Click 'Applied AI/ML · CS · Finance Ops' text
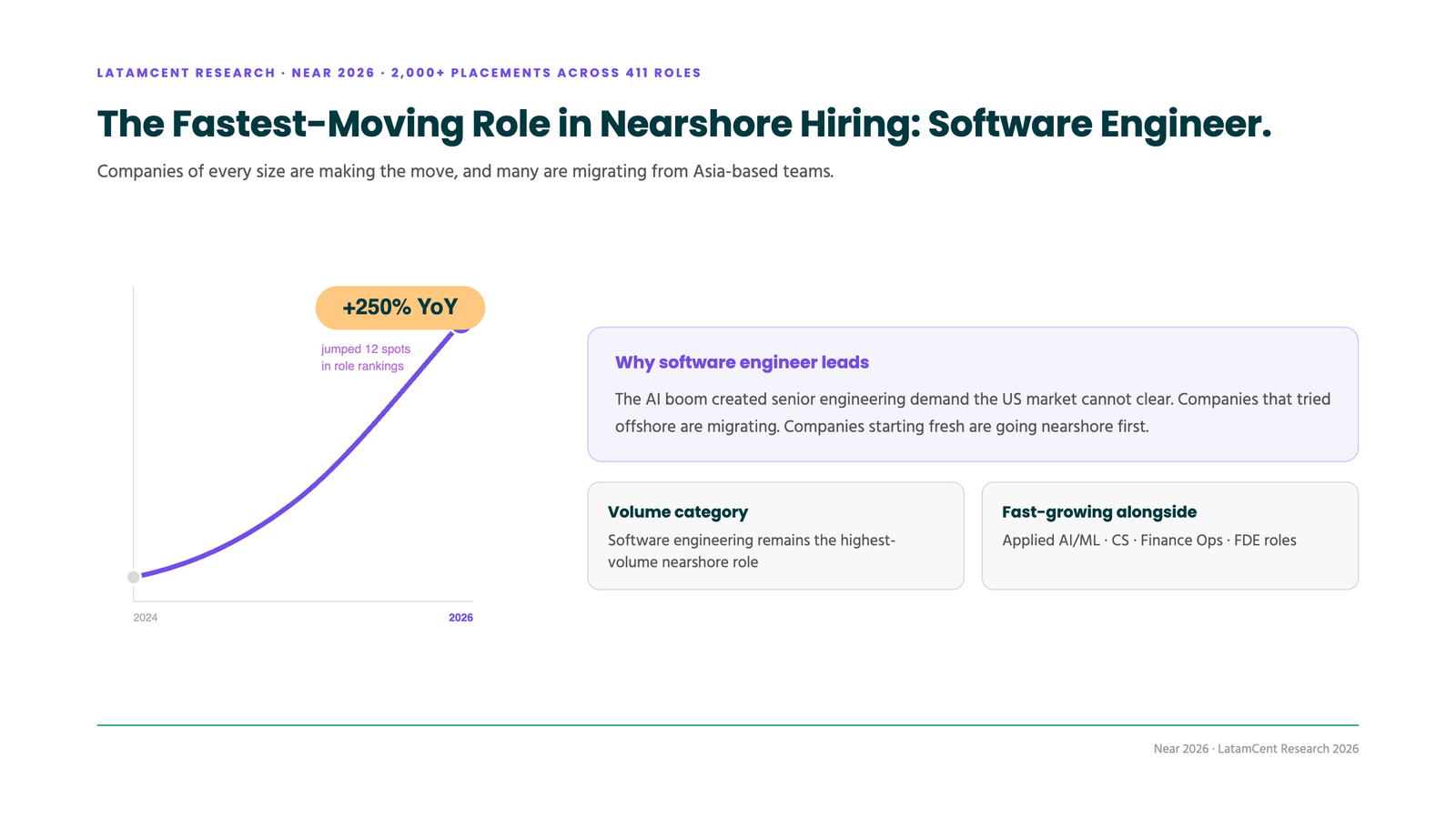Image resolution: width=1456 pixels, height=819 pixels. pos(1149,541)
